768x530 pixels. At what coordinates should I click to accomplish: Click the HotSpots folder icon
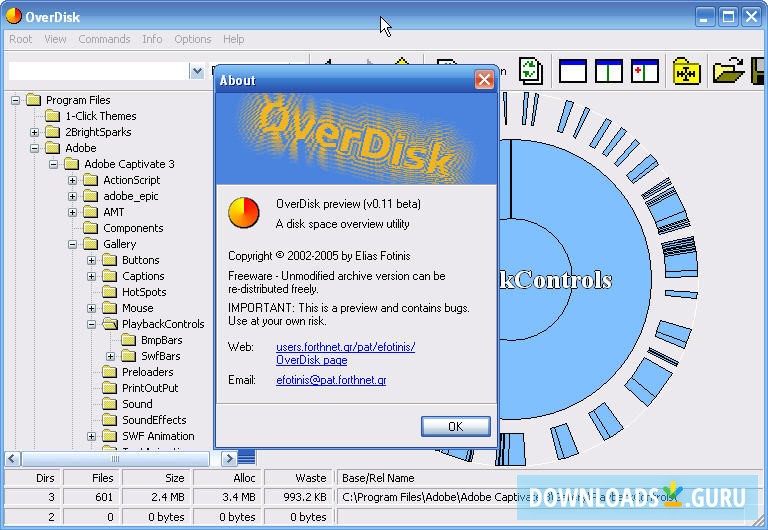click(110, 292)
